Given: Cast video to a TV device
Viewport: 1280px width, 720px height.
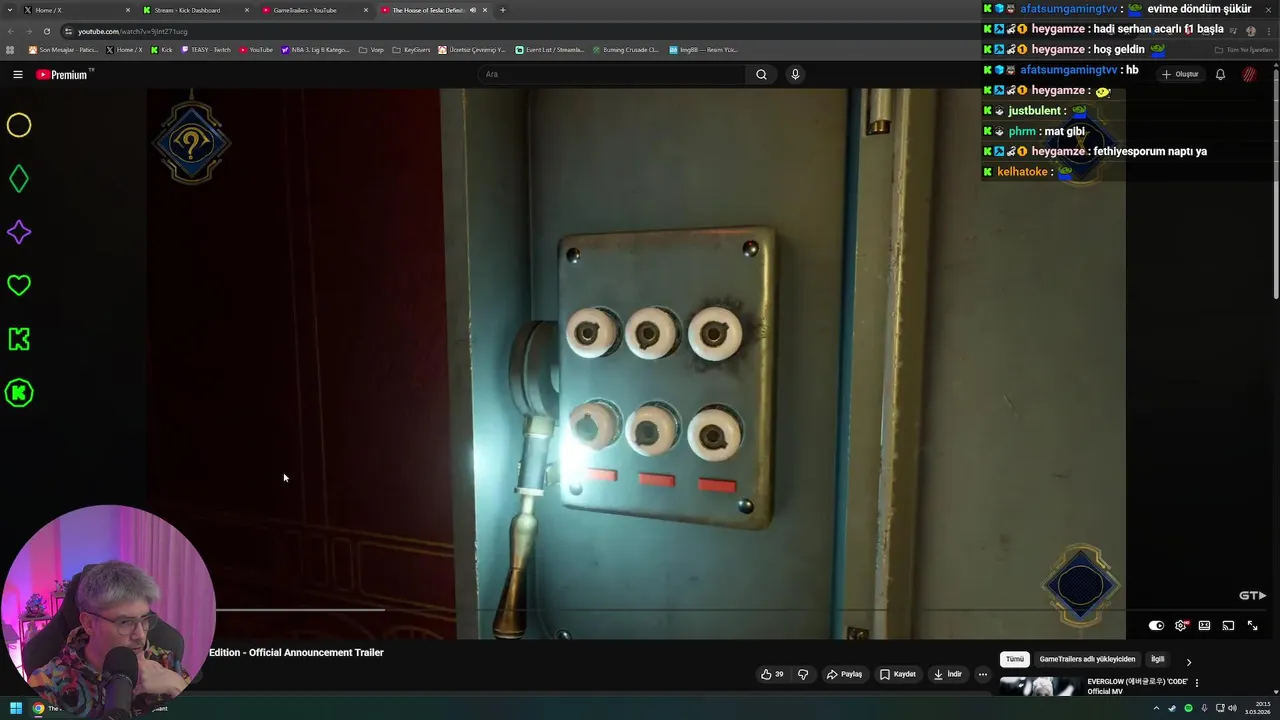Looking at the screenshot, I should 1228,625.
